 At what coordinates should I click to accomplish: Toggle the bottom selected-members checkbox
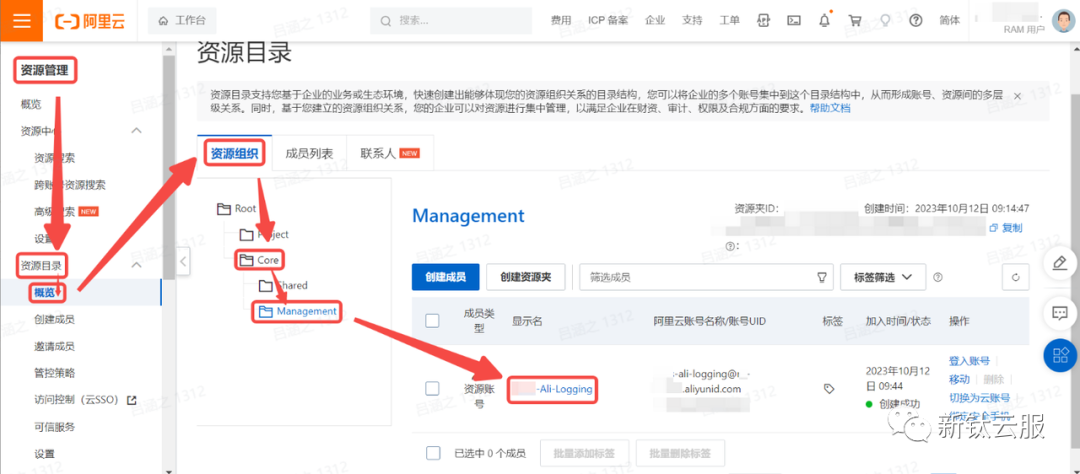point(433,453)
